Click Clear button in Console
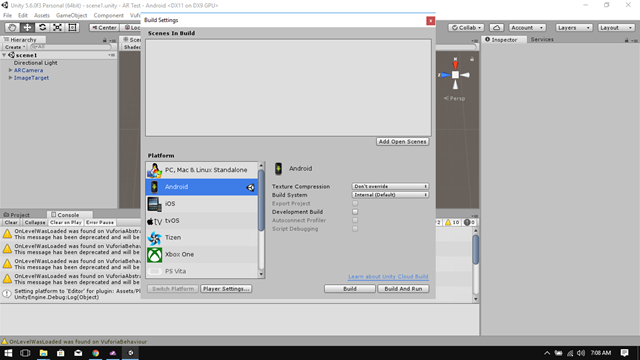 pyautogui.click(x=11, y=222)
